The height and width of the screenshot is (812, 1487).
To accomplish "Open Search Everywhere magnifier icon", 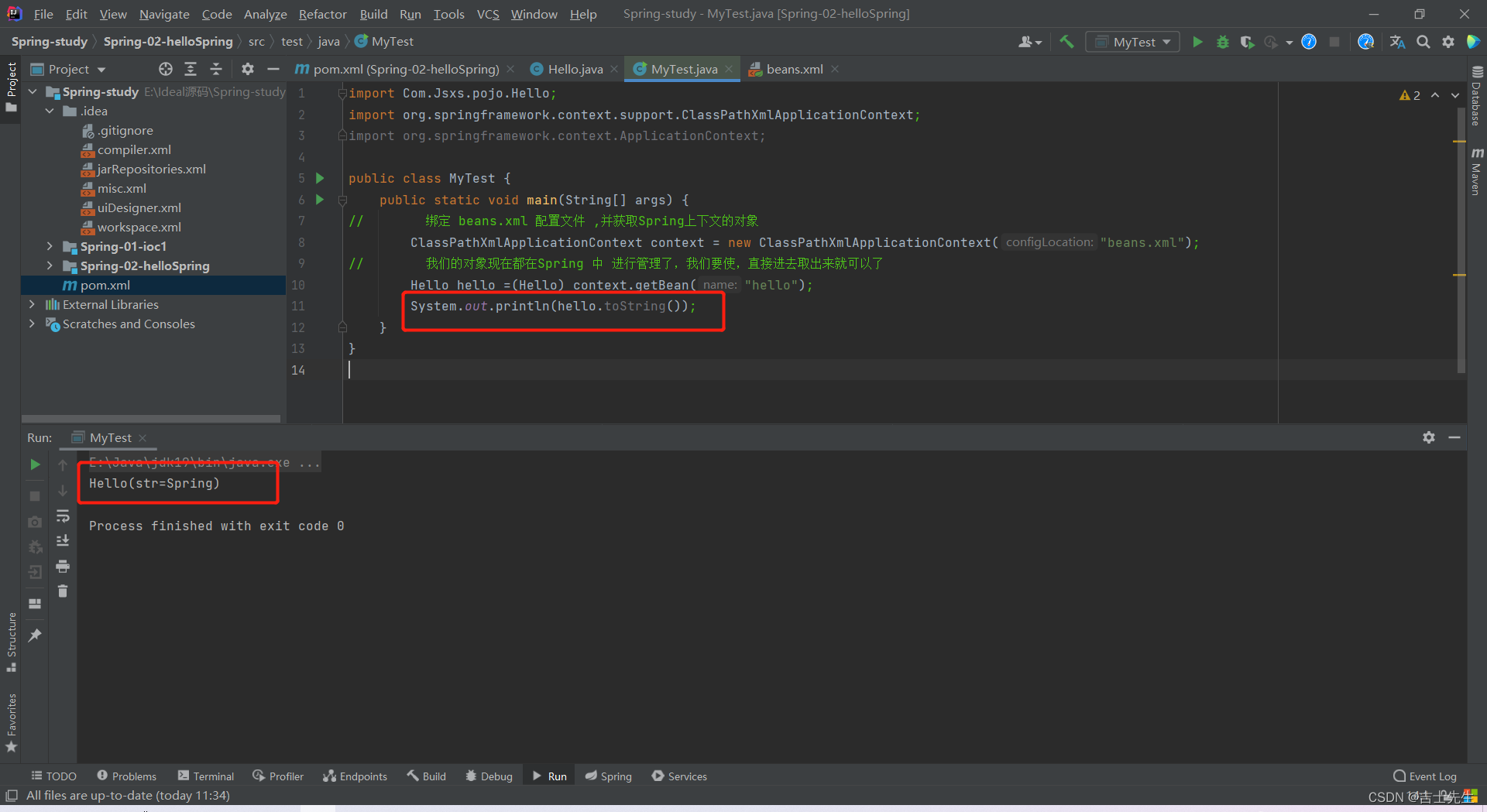I will (x=1423, y=42).
